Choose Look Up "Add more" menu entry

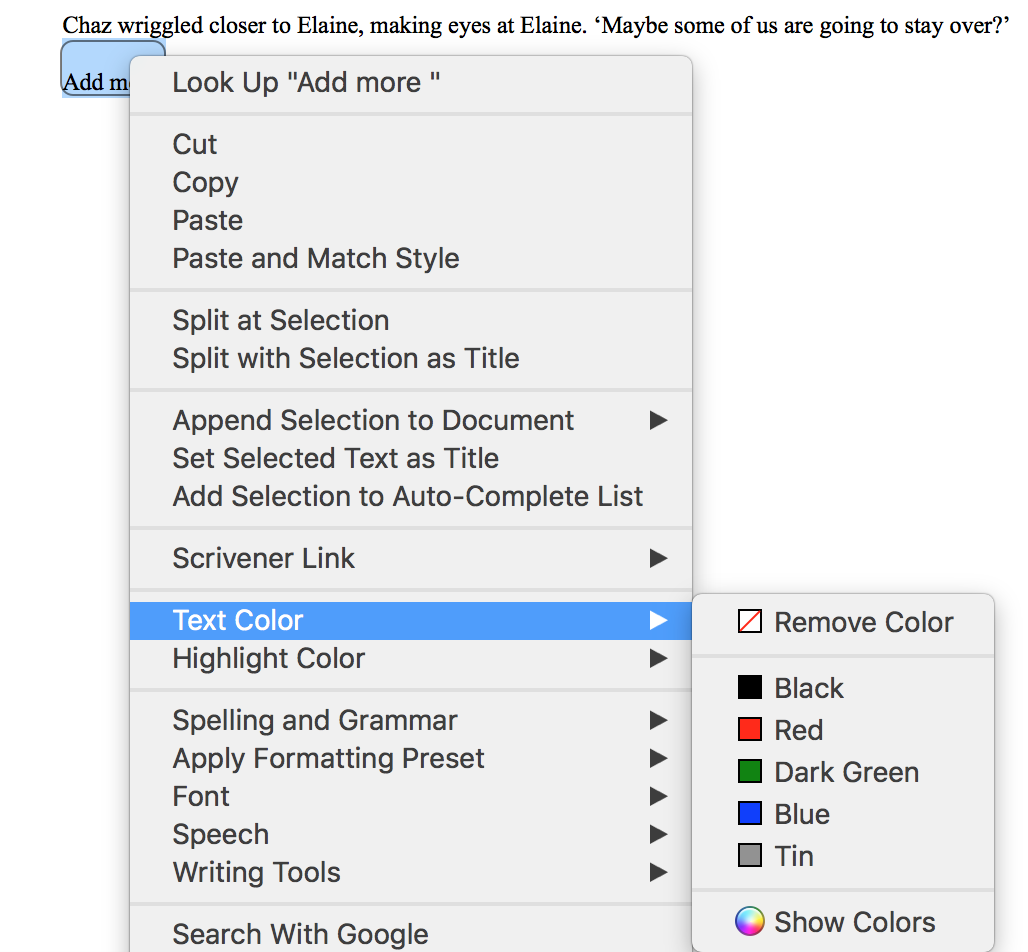[411, 83]
